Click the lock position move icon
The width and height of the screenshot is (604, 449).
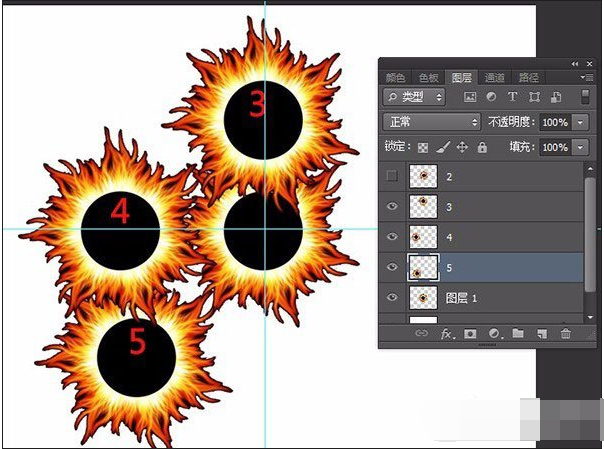point(462,147)
